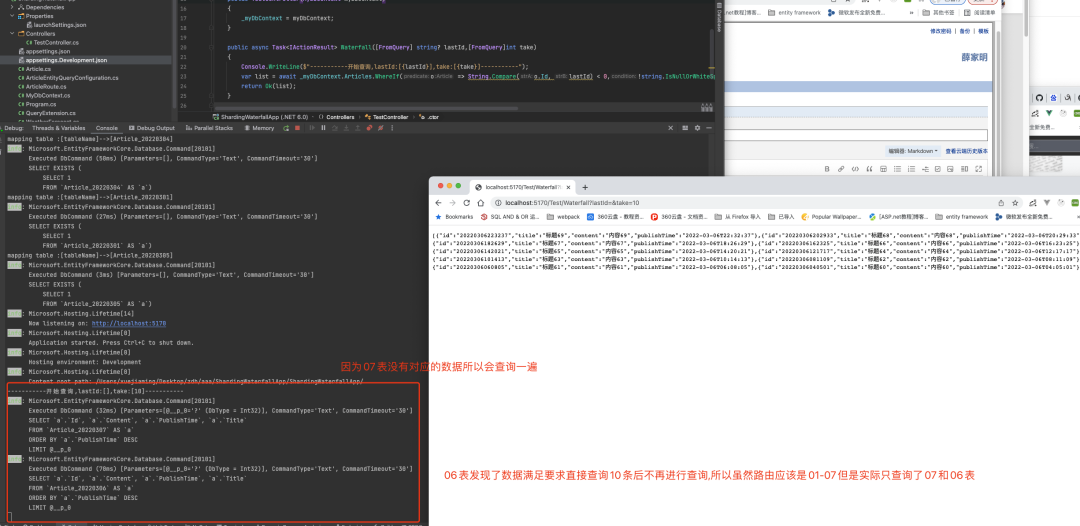Click share icon in localhost address bar
This screenshot has width=1080, height=526.
(1001, 203)
